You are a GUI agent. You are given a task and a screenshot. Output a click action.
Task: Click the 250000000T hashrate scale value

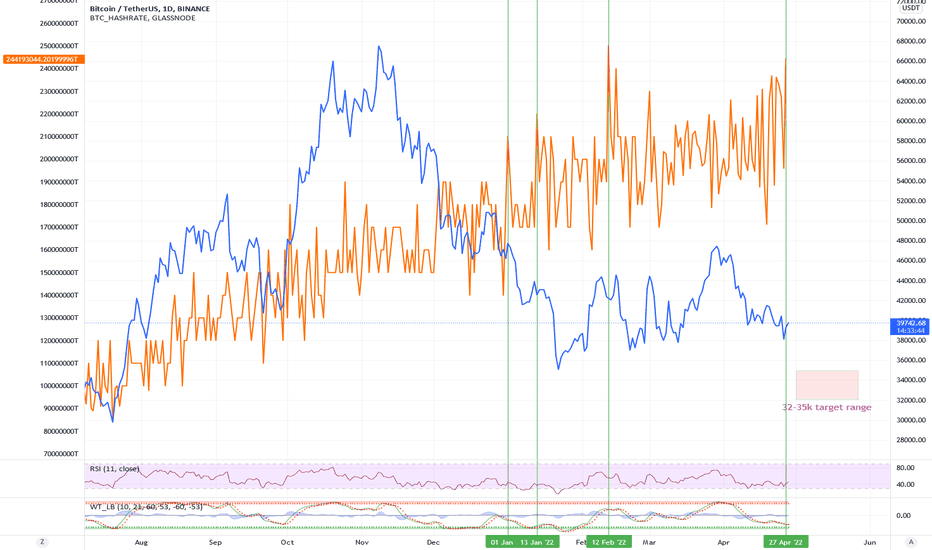coord(59,46)
